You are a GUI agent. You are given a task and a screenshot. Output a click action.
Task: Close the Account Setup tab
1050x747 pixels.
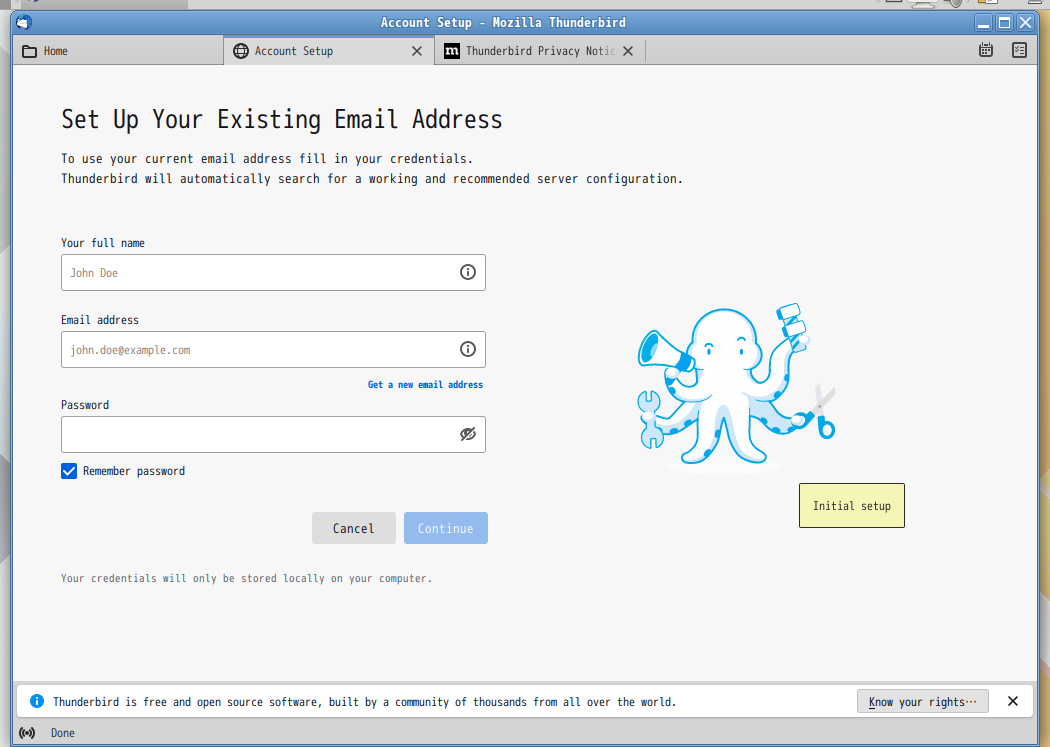click(x=417, y=51)
